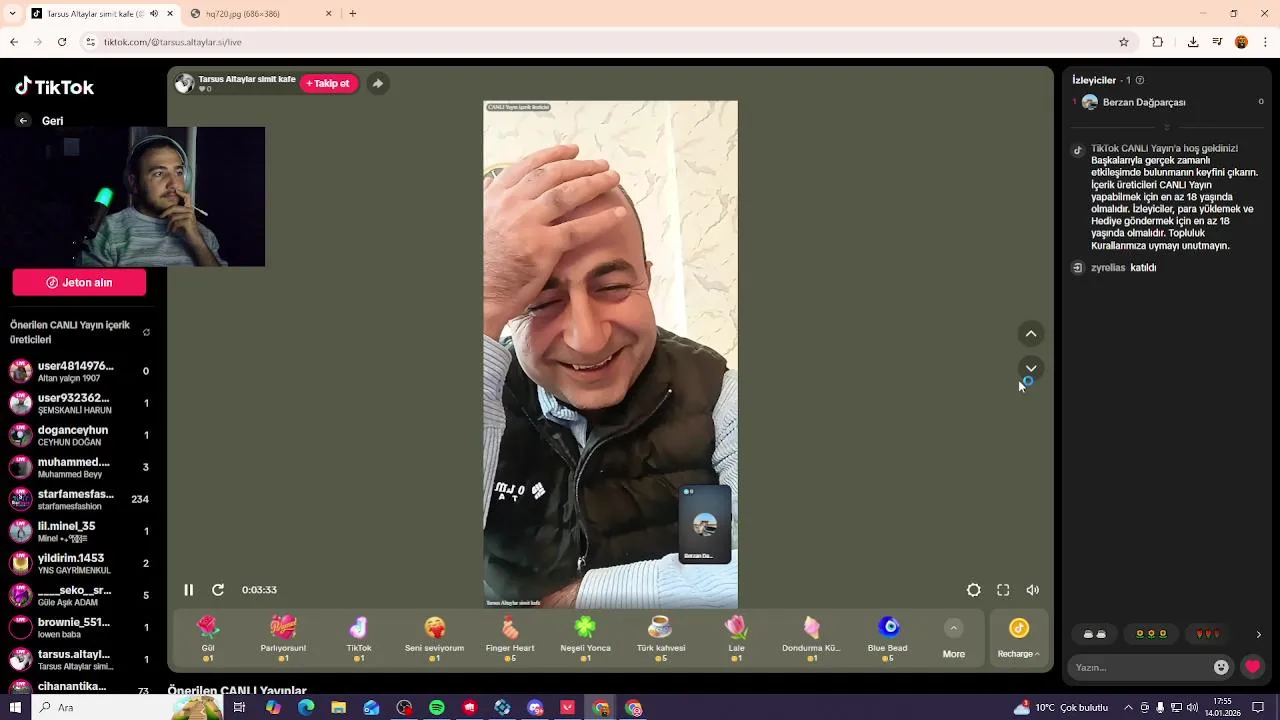The width and height of the screenshot is (1280, 720).
Task: Click the guest thumbnail Berzan in video
Action: 705,525
